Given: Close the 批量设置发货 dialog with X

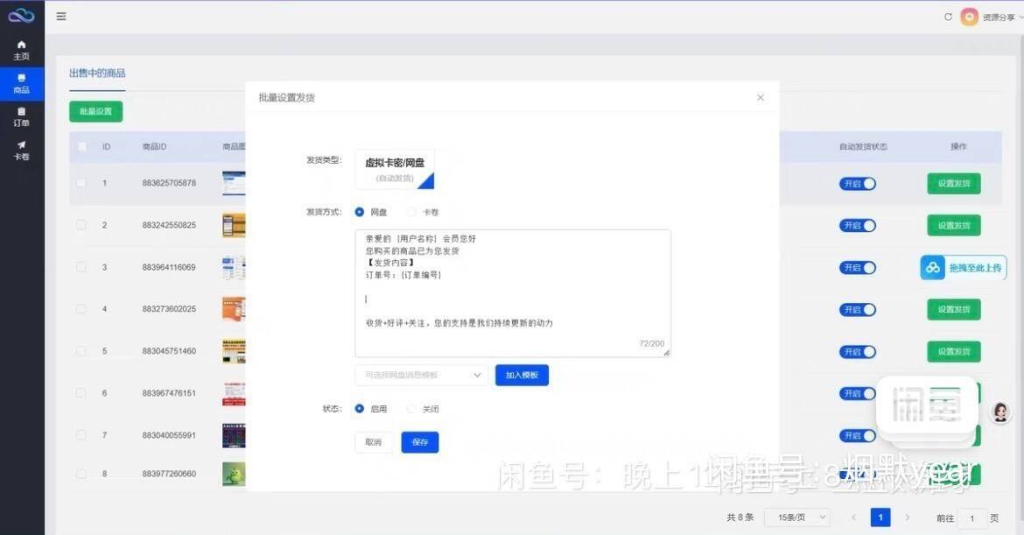Looking at the screenshot, I should click(760, 97).
